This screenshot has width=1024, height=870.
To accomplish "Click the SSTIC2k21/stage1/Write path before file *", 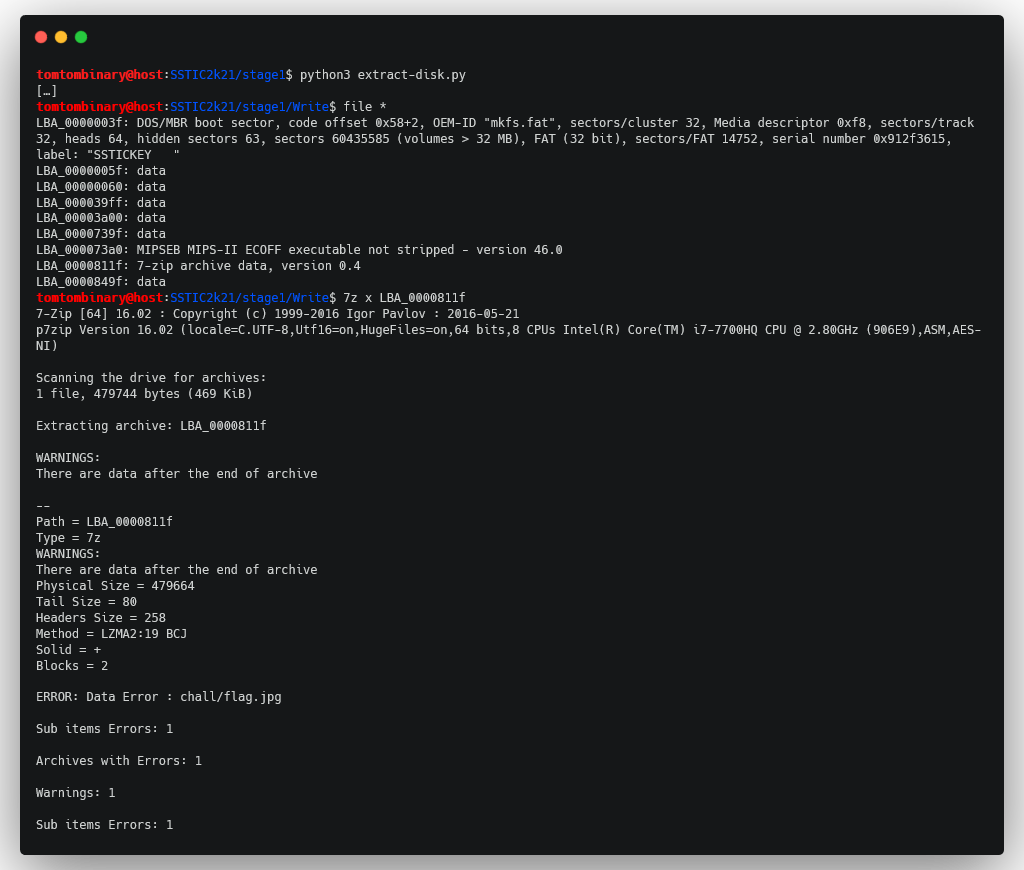I will [x=249, y=106].
